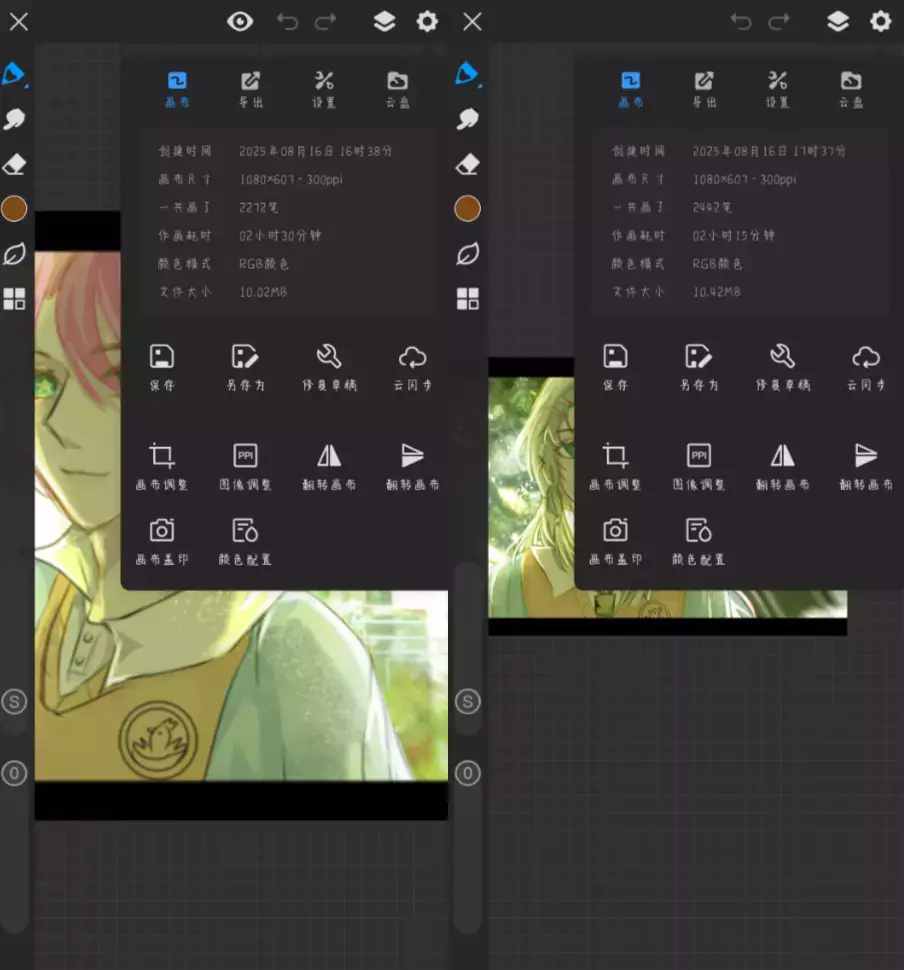The image size is (904, 970).
Task: Open the four-square grid tool in right screenshot
Action: point(468,299)
